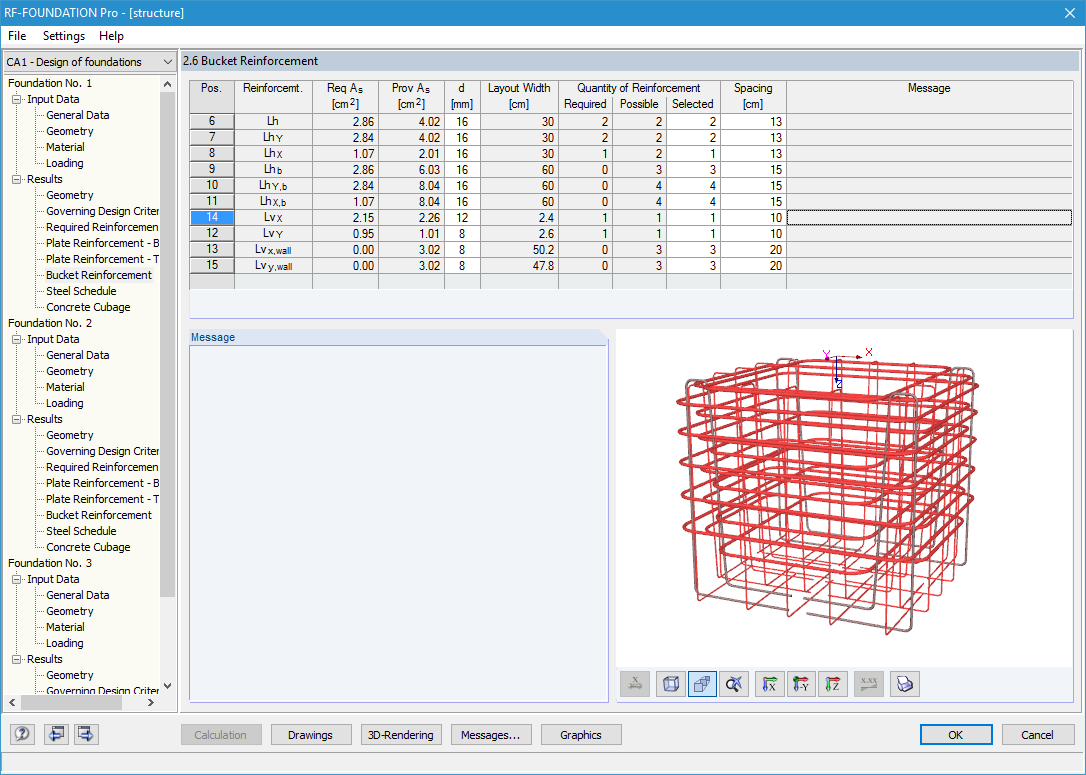Close the RF-FOUNDATION Pro window
The image size is (1086, 775).
point(1069,13)
